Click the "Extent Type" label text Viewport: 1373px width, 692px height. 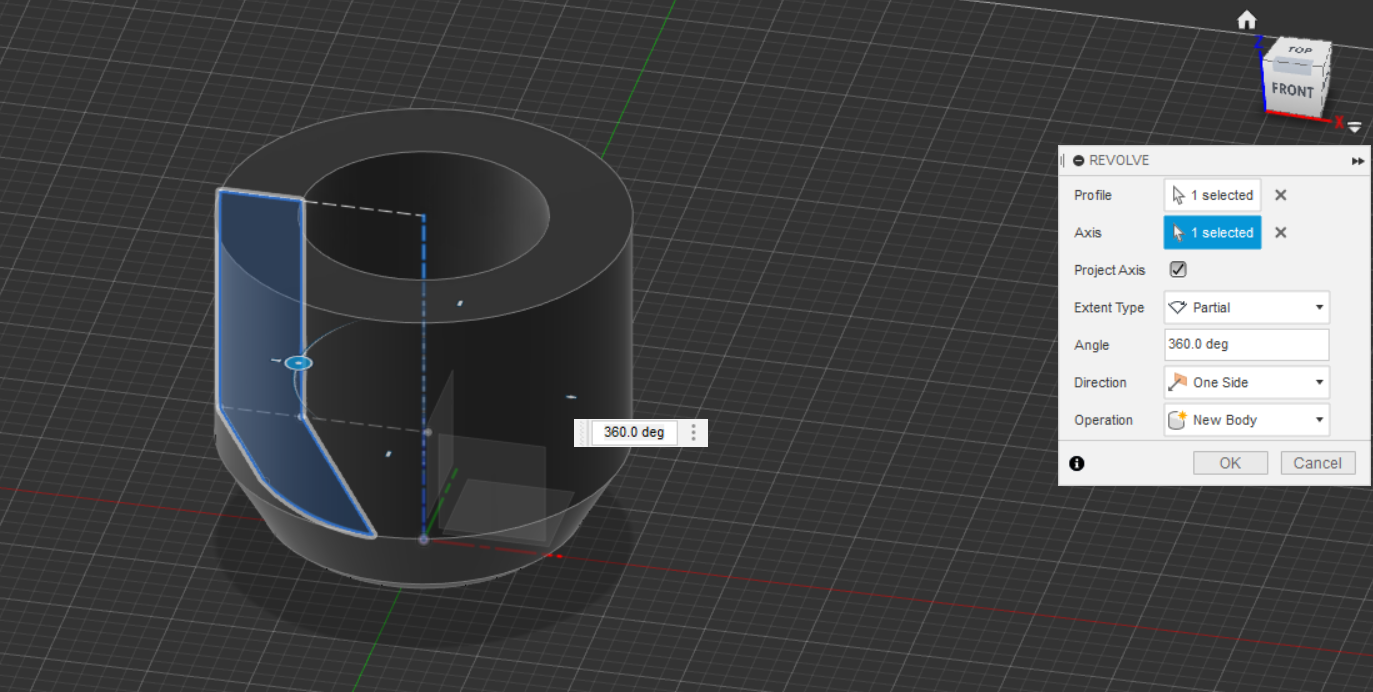click(x=1109, y=307)
